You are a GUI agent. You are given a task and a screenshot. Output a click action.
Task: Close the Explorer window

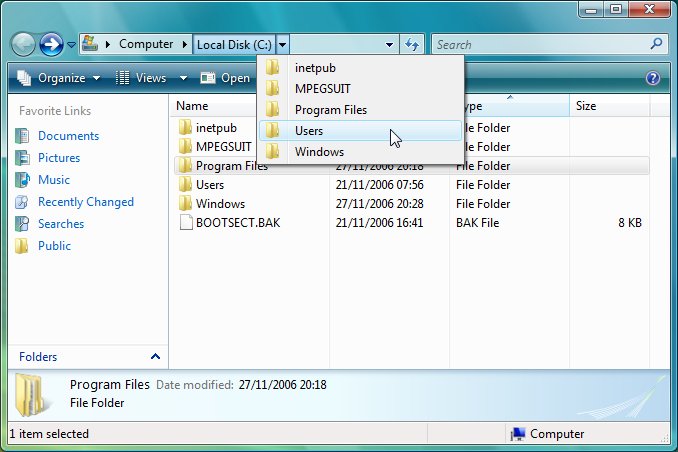click(x=649, y=10)
